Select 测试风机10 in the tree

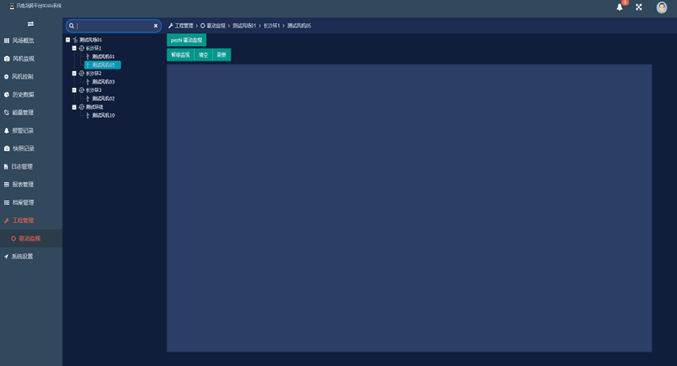103,115
